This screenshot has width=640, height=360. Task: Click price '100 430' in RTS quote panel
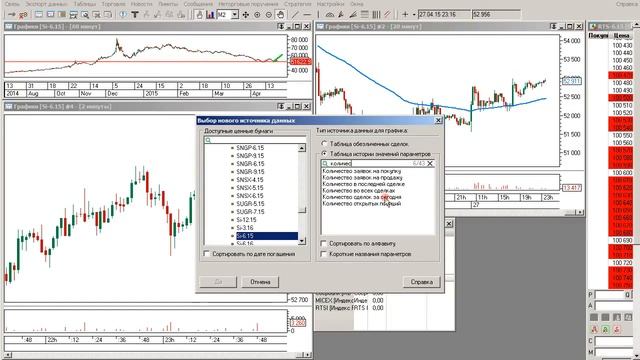(622, 45)
